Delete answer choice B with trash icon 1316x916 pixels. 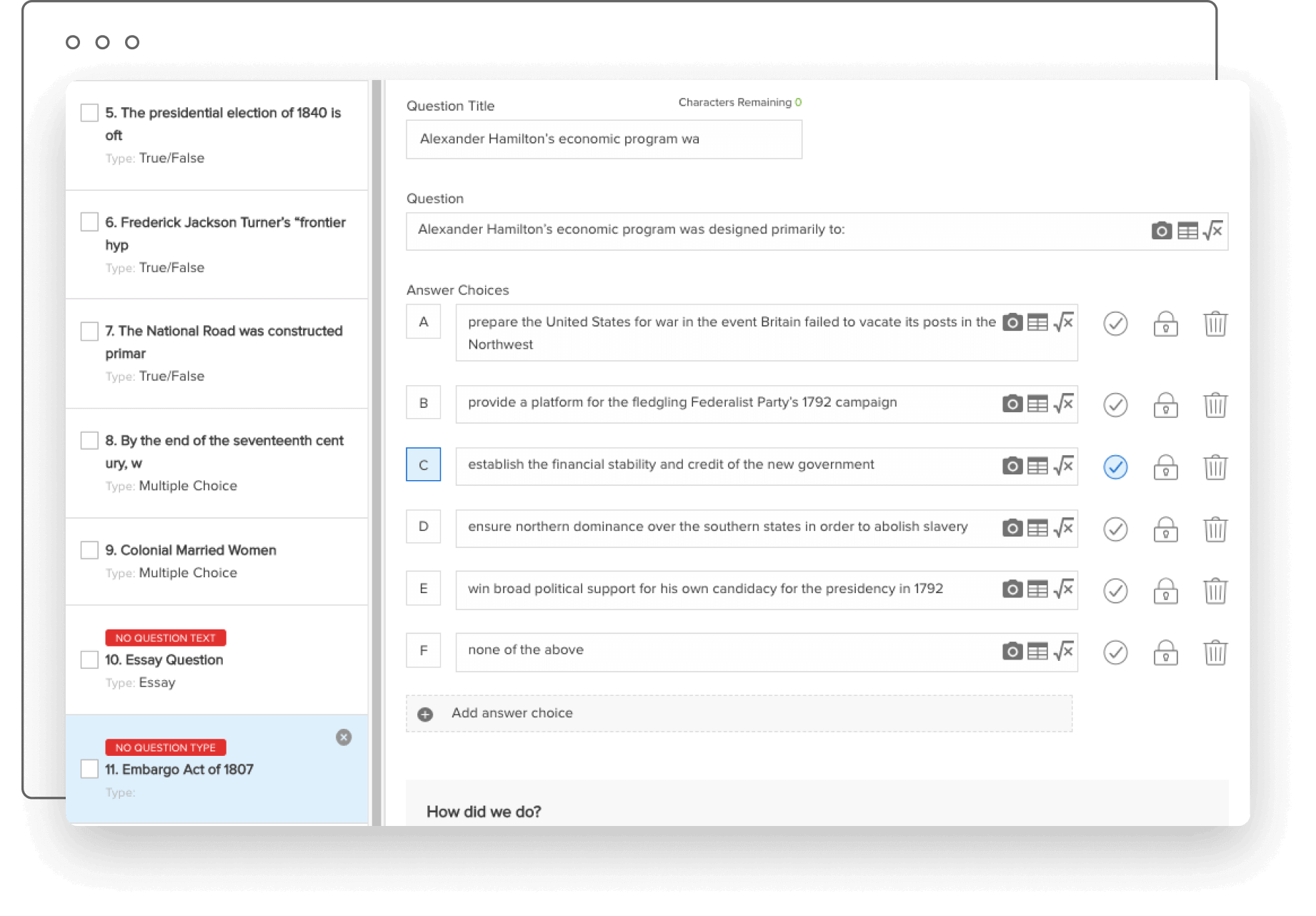point(1215,405)
